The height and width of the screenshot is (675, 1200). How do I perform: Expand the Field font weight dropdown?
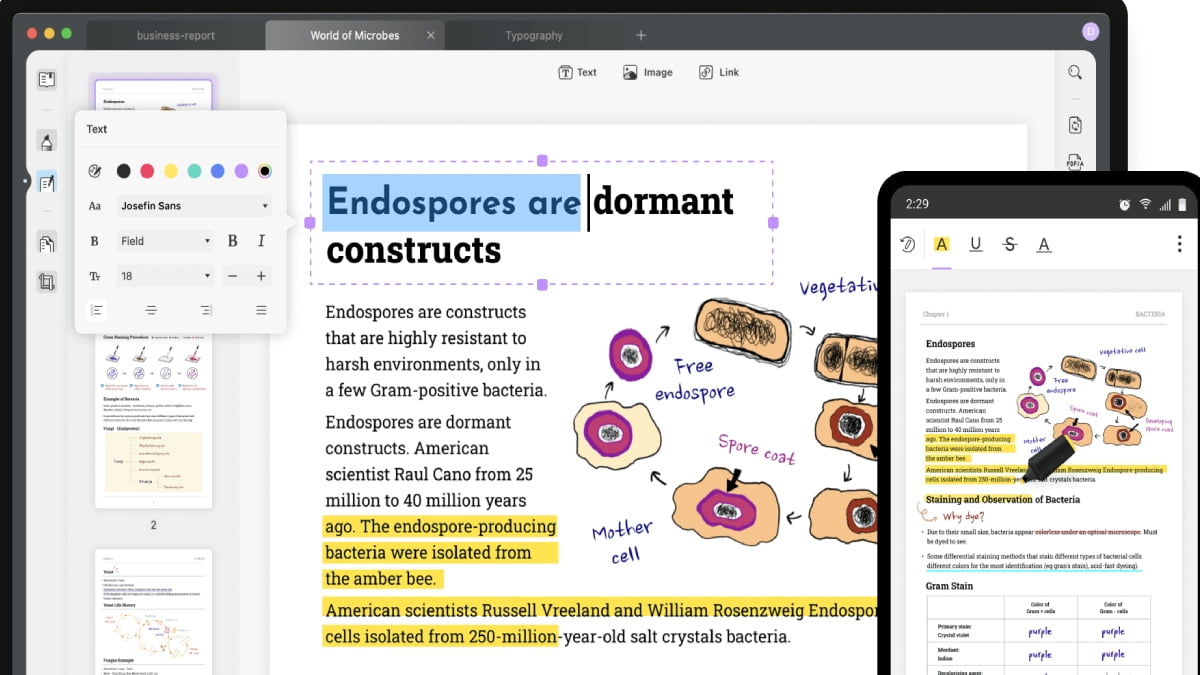tap(165, 241)
